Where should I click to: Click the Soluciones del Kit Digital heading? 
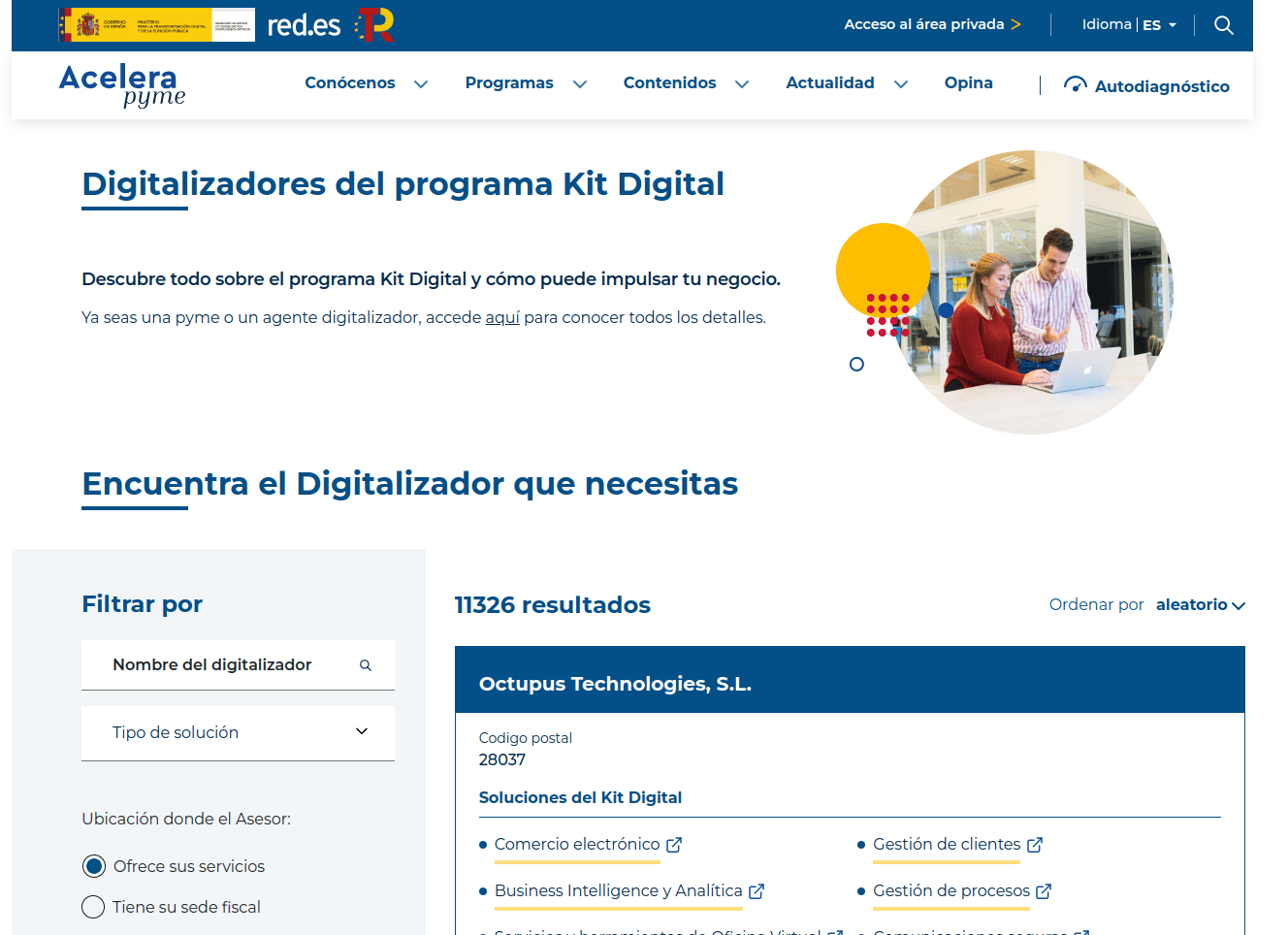tap(580, 797)
